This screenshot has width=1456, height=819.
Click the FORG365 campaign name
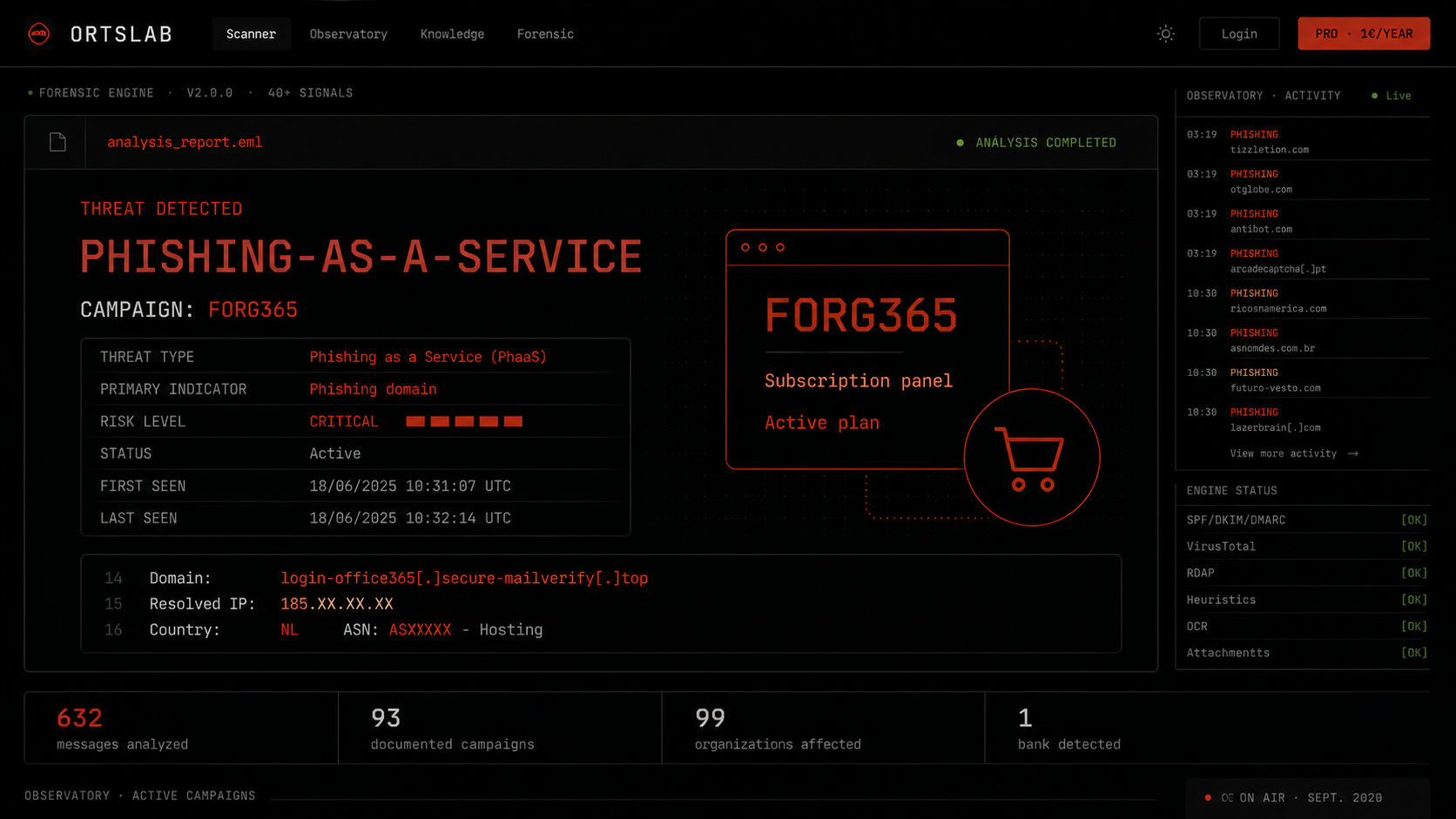(253, 310)
